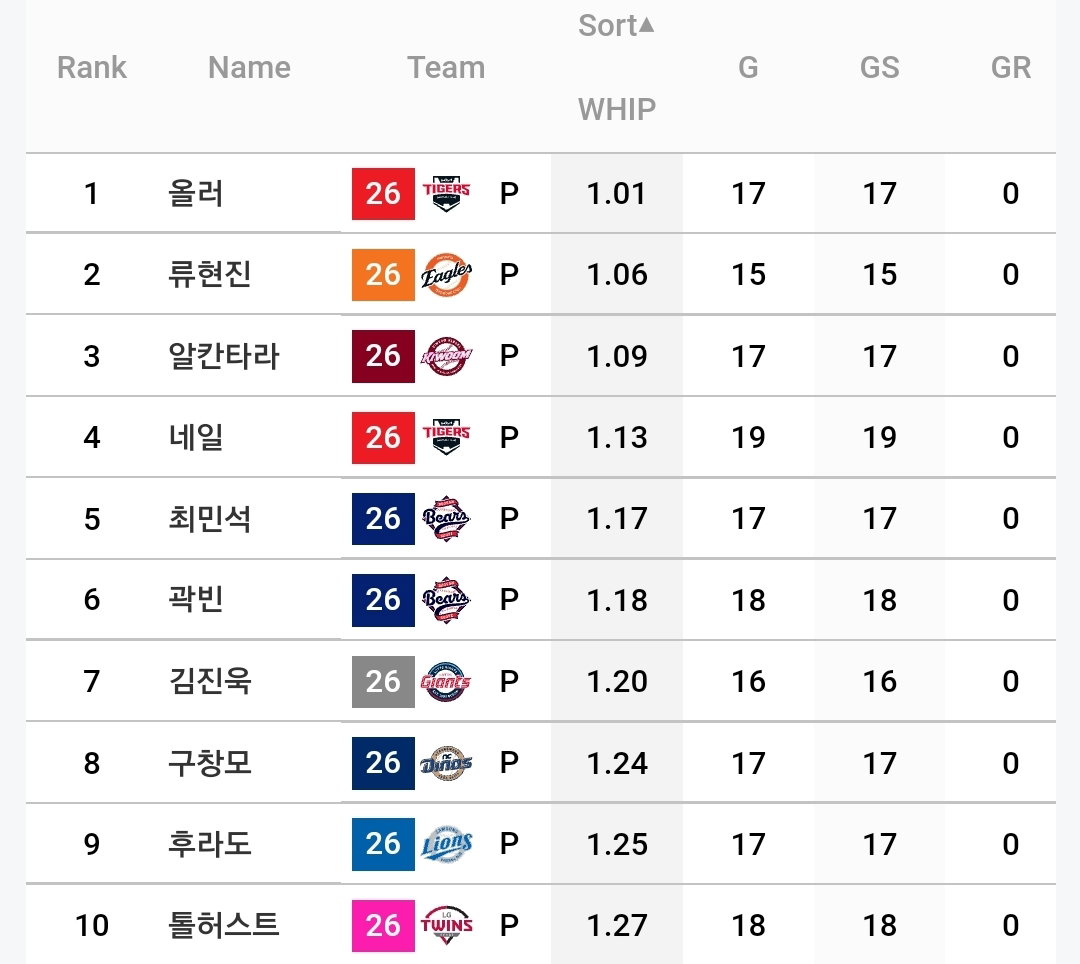Click the Giants team logo
This screenshot has width=1080, height=964.
(x=446, y=681)
